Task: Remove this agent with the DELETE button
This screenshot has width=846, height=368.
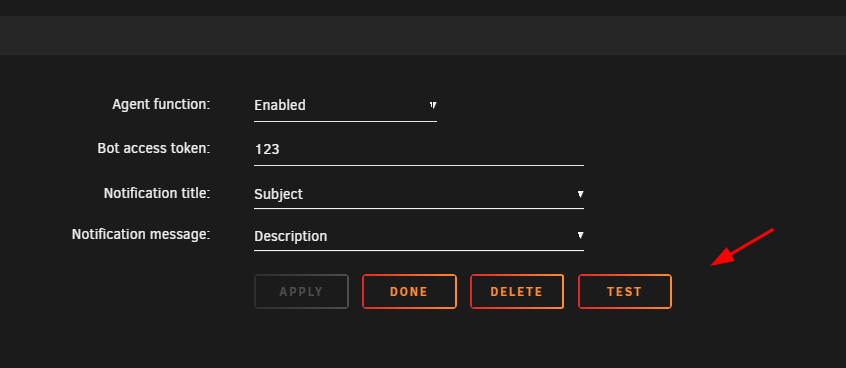Action: tap(517, 292)
